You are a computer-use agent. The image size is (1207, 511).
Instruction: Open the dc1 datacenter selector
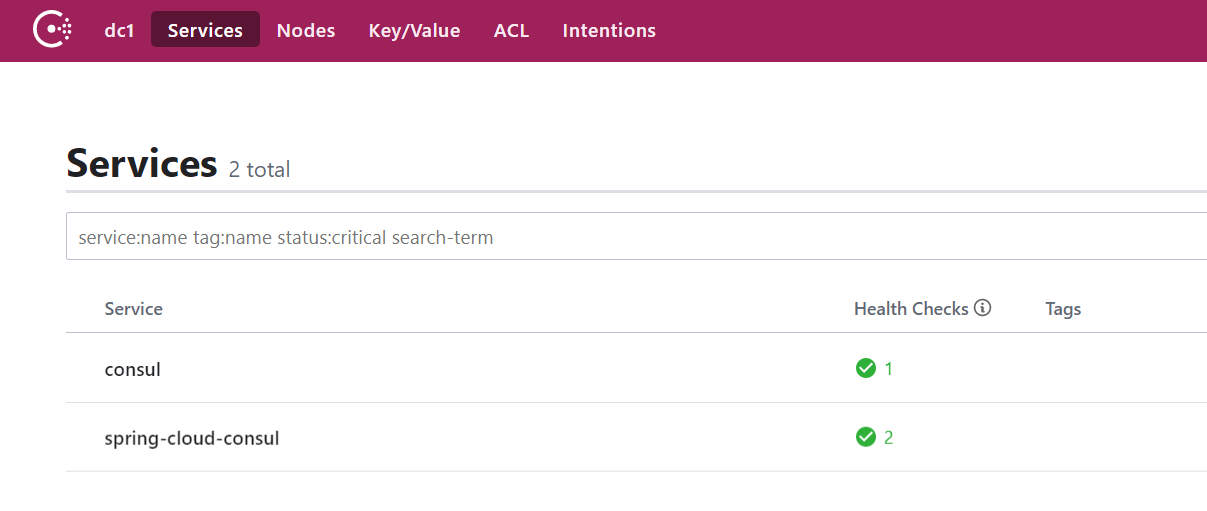[119, 30]
